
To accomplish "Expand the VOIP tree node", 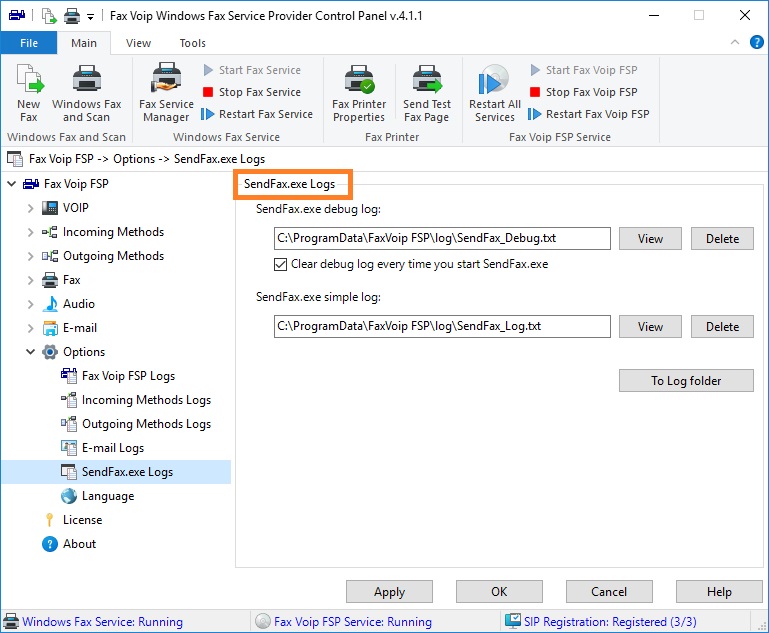I will [x=30, y=208].
